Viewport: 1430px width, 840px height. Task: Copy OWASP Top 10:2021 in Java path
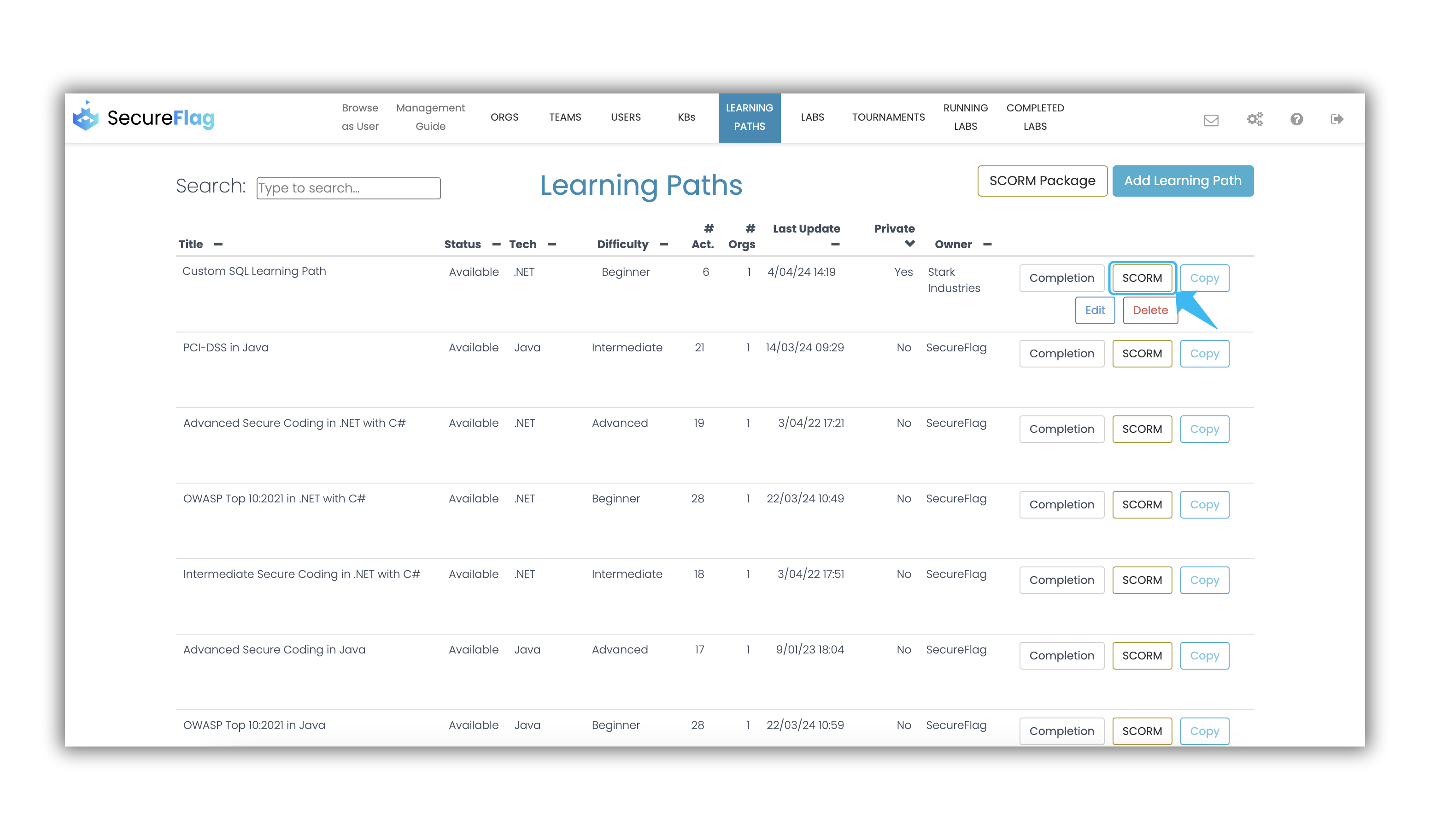(1205, 731)
